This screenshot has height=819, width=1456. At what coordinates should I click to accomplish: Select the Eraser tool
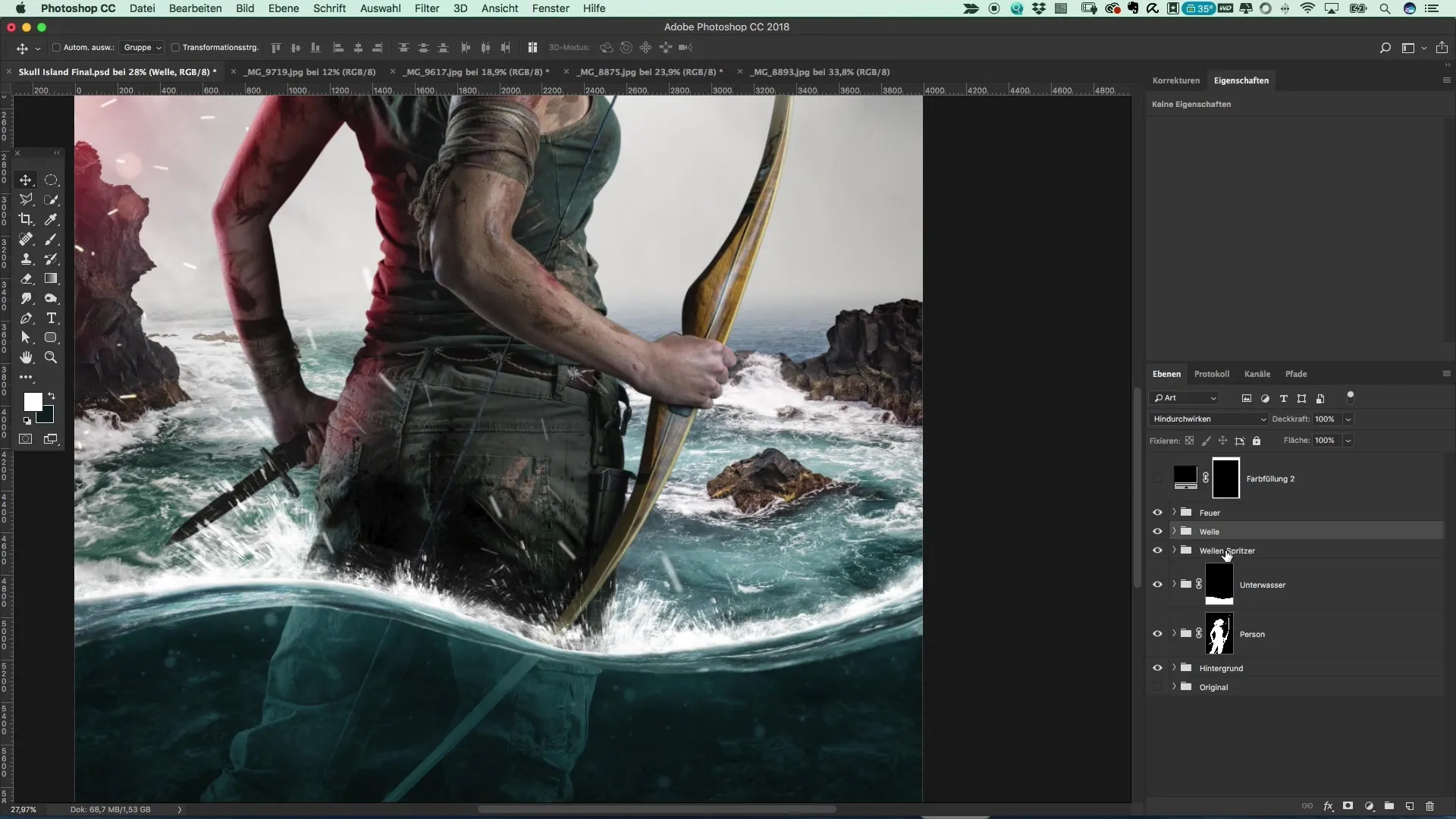[26, 278]
